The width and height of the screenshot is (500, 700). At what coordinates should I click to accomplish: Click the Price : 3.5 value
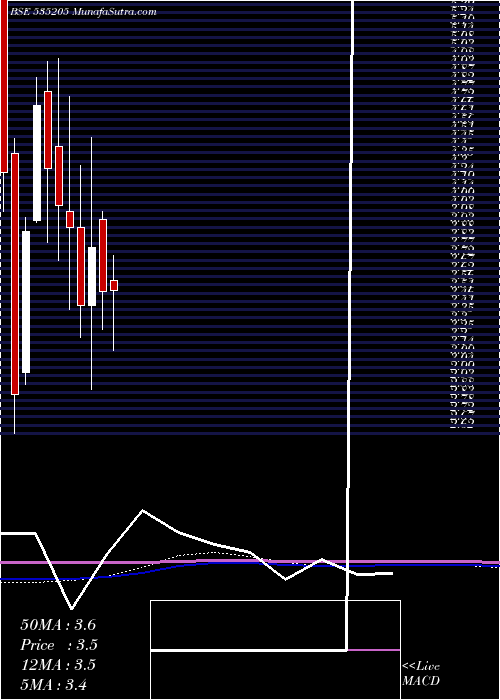click(59, 645)
